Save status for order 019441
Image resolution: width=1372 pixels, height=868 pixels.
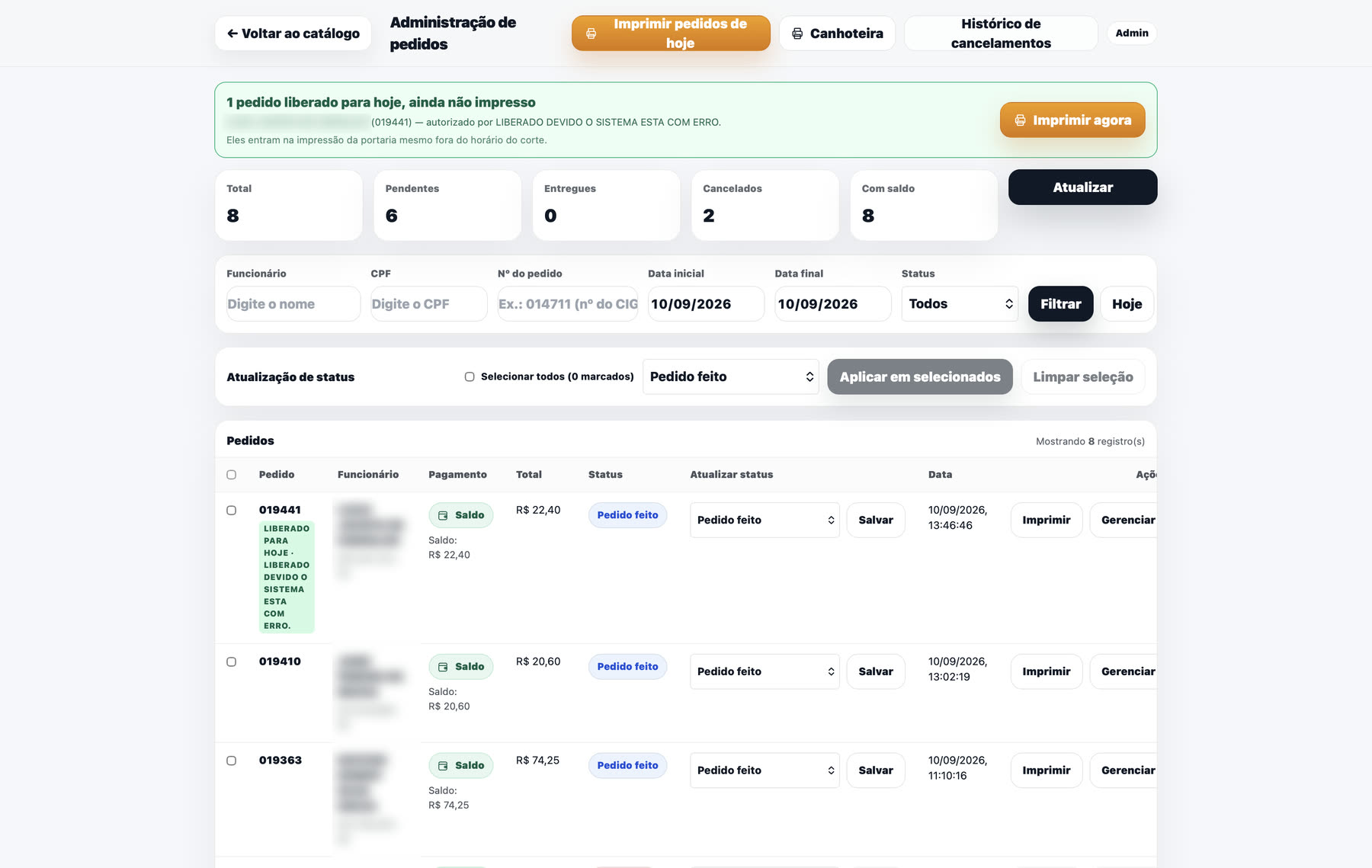pyautogui.click(x=876, y=520)
